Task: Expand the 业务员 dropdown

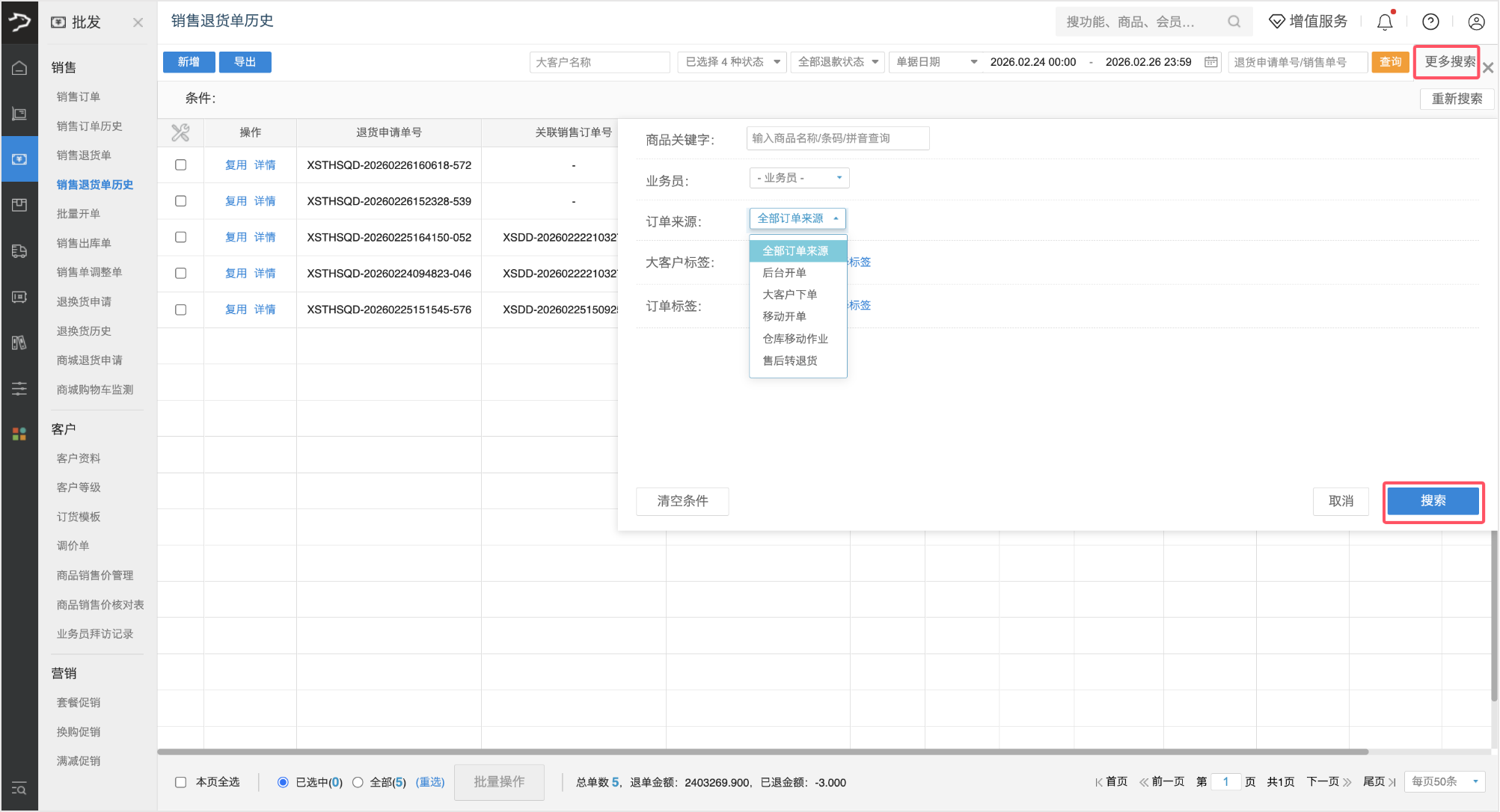Action: [x=799, y=178]
